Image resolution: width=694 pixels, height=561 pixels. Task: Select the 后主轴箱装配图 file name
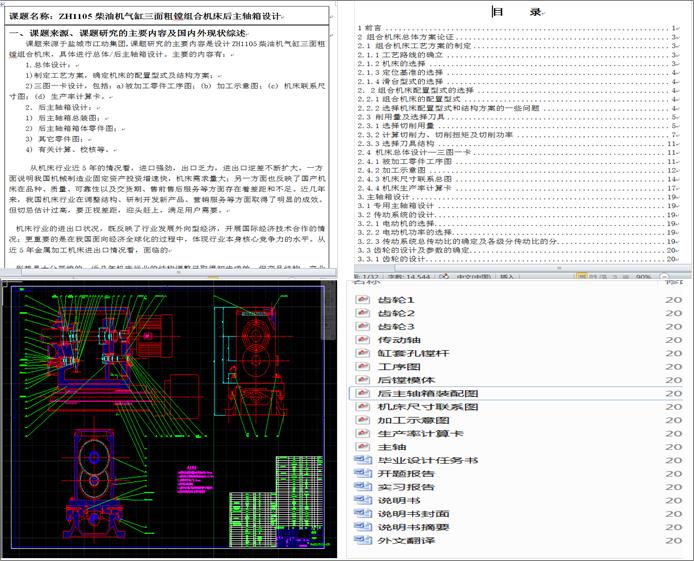pyautogui.click(x=428, y=393)
